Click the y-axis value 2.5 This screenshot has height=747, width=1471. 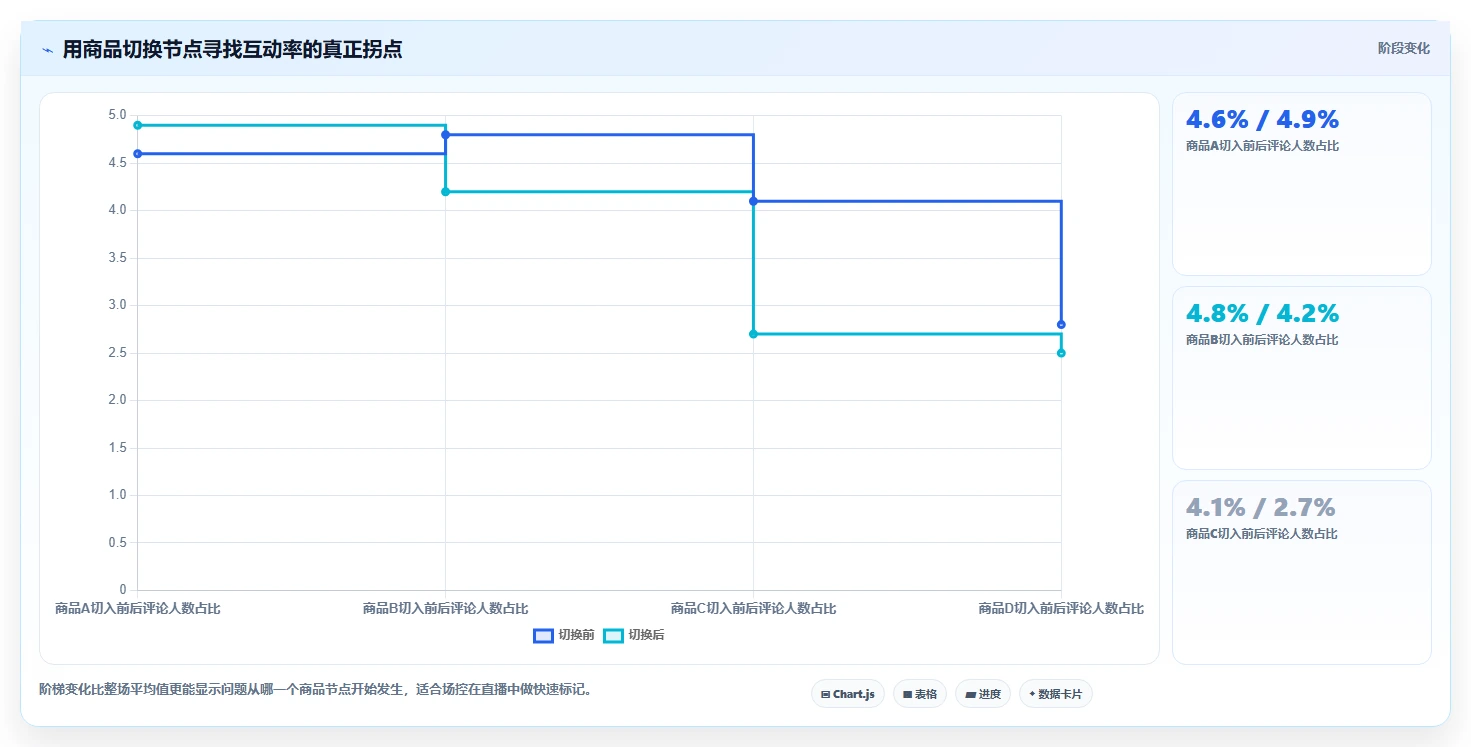pyautogui.click(x=118, y=353)
